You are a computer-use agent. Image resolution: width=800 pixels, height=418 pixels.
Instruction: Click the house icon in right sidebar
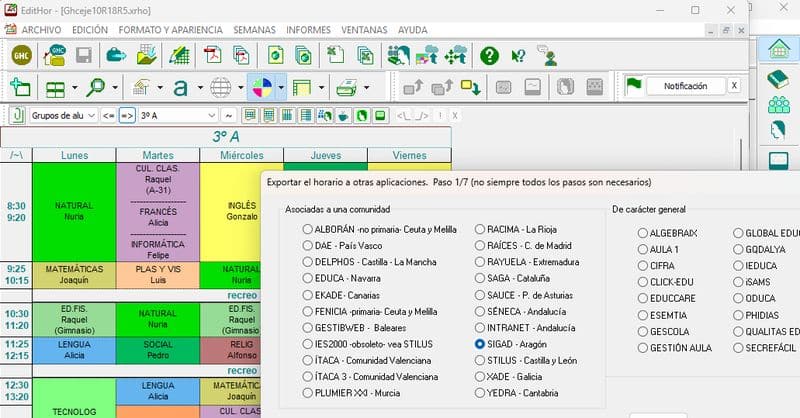[779, 49]
